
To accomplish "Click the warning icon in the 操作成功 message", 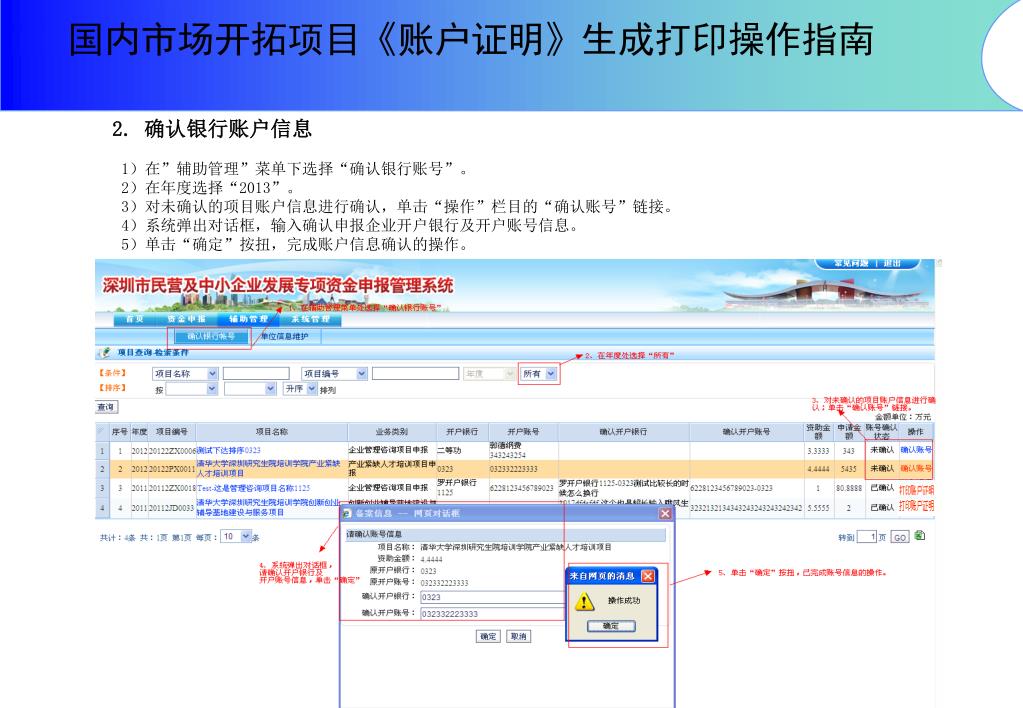I will tap(584, 602).
